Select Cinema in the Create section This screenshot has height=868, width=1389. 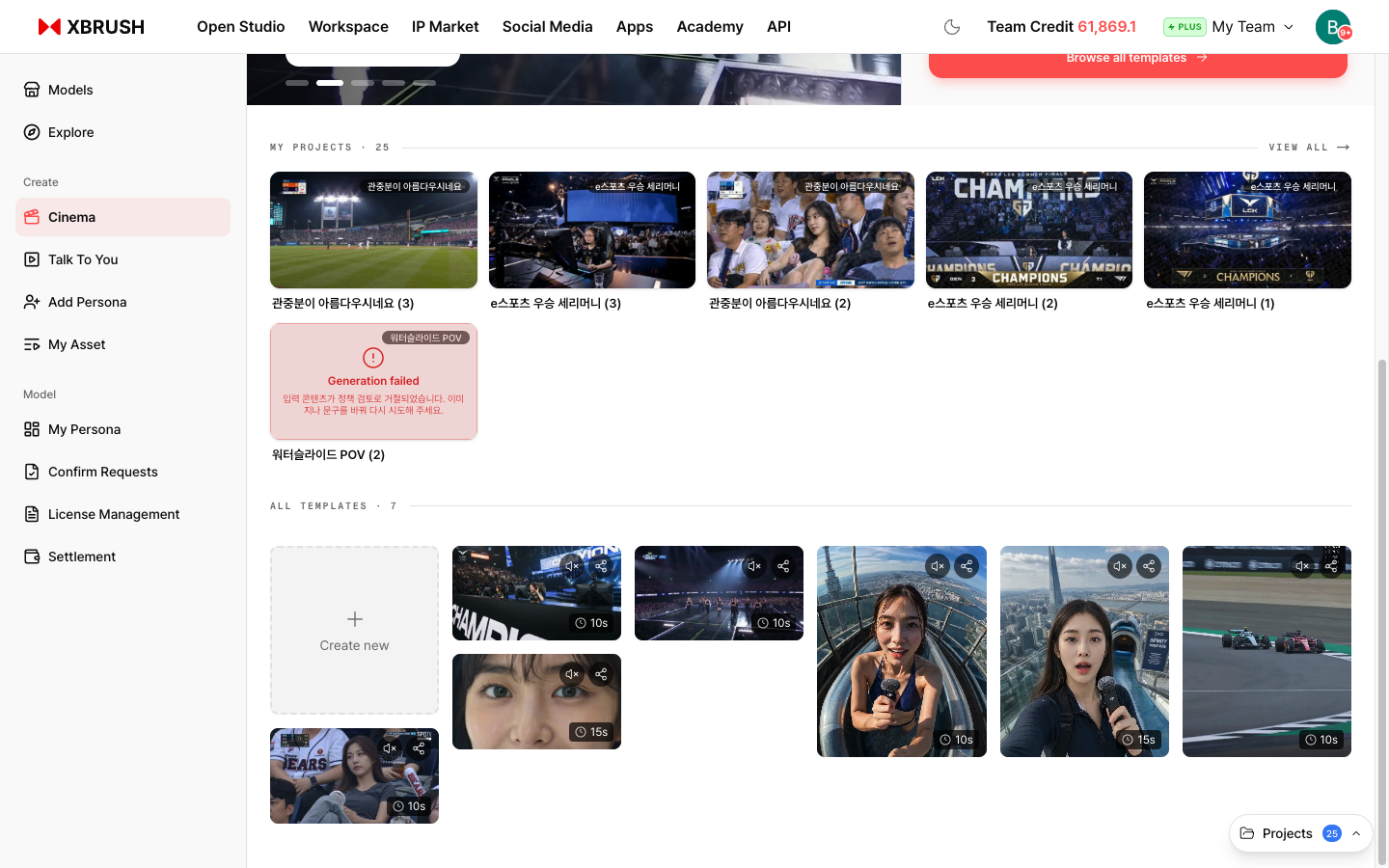click(123, 217)
